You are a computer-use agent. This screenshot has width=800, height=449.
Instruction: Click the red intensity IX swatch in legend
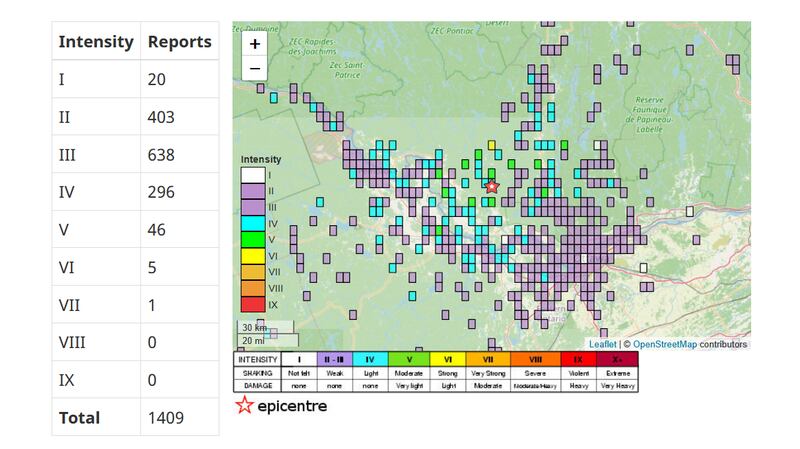pos(253,305)
